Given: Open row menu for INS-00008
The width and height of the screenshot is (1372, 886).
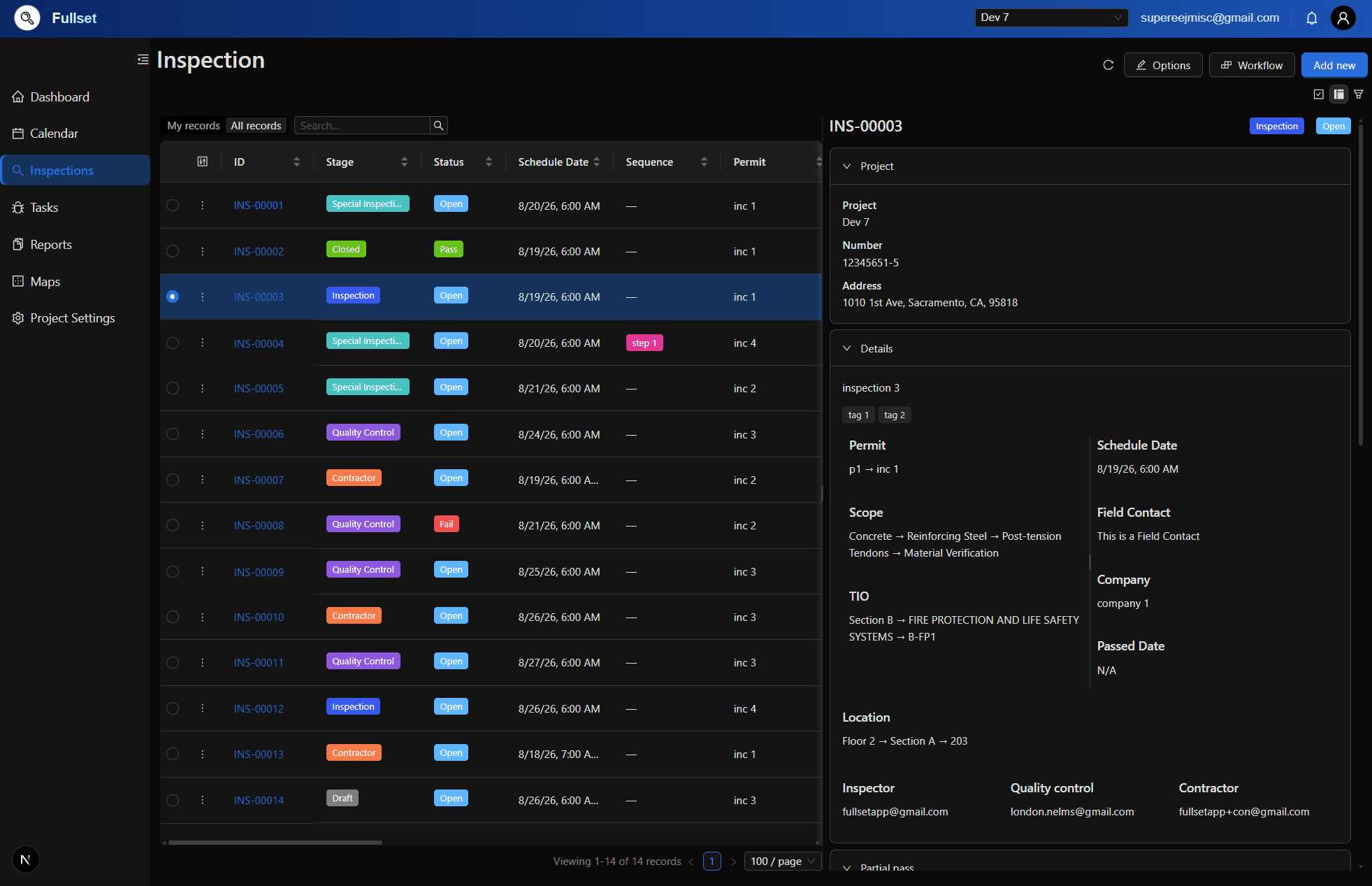Looking at the screenshot, I should click(203, 526).
